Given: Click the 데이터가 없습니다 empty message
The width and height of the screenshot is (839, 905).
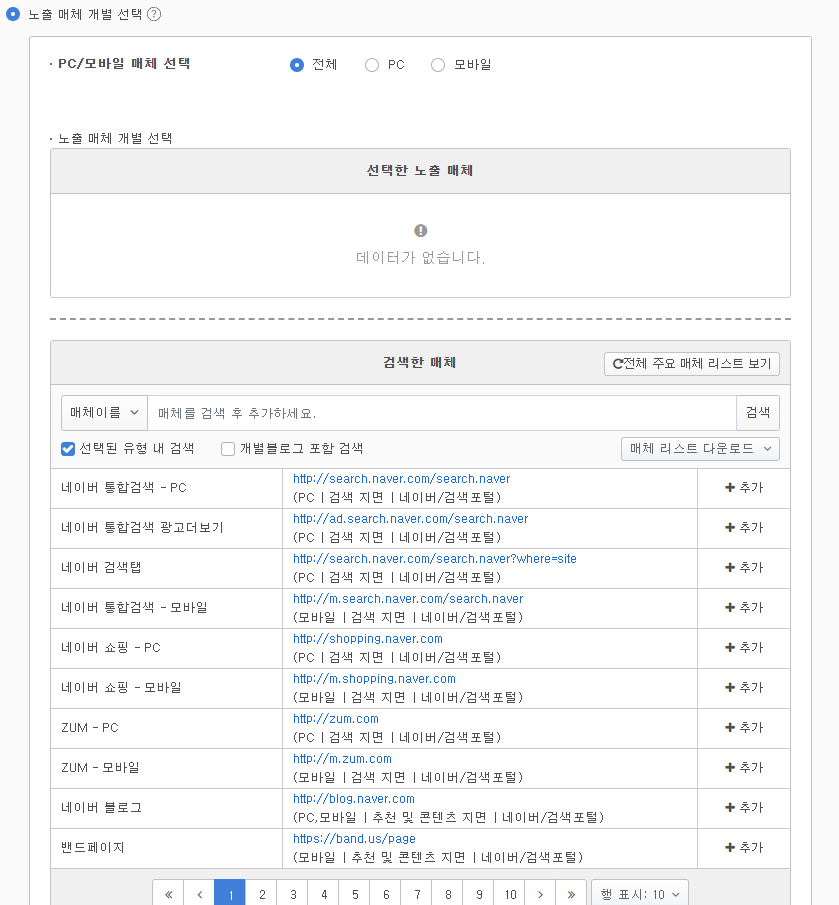Looking at the screenshot, I should [x=420, y=257].
